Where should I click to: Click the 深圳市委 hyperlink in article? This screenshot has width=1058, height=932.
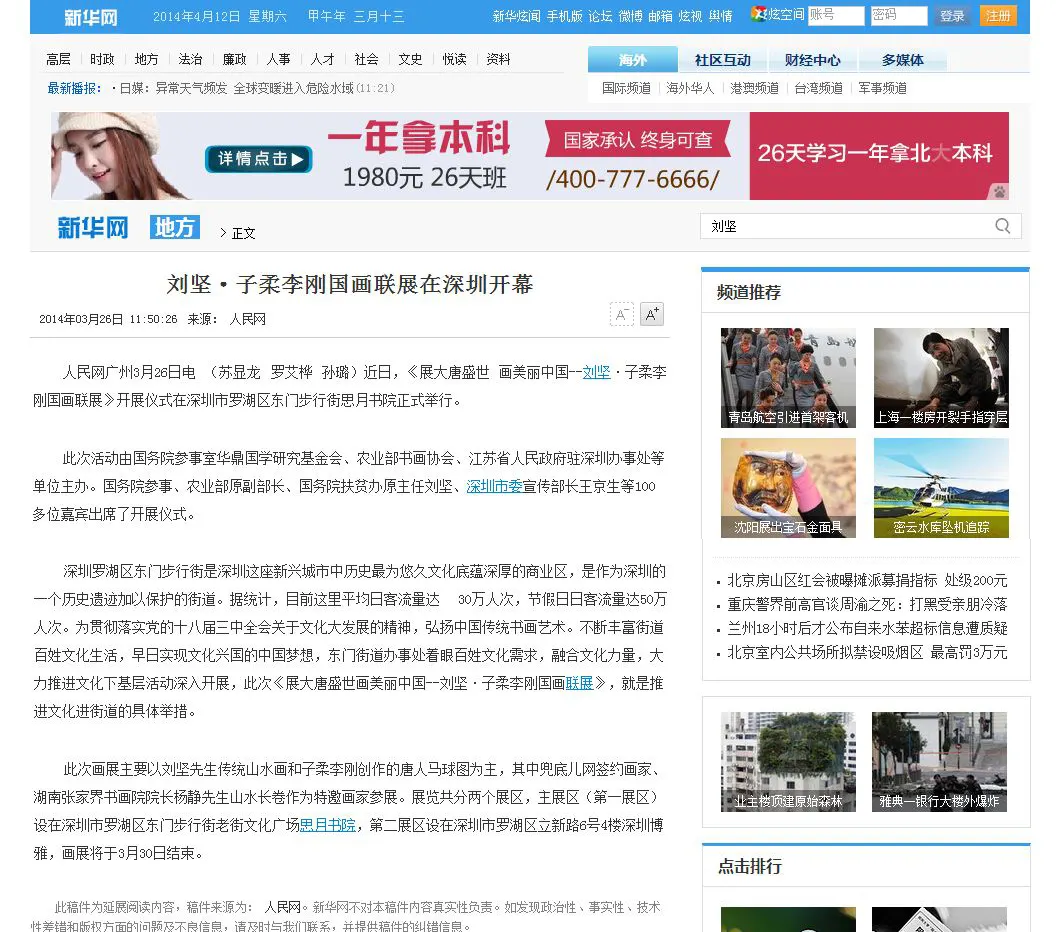tap(494, 486)
